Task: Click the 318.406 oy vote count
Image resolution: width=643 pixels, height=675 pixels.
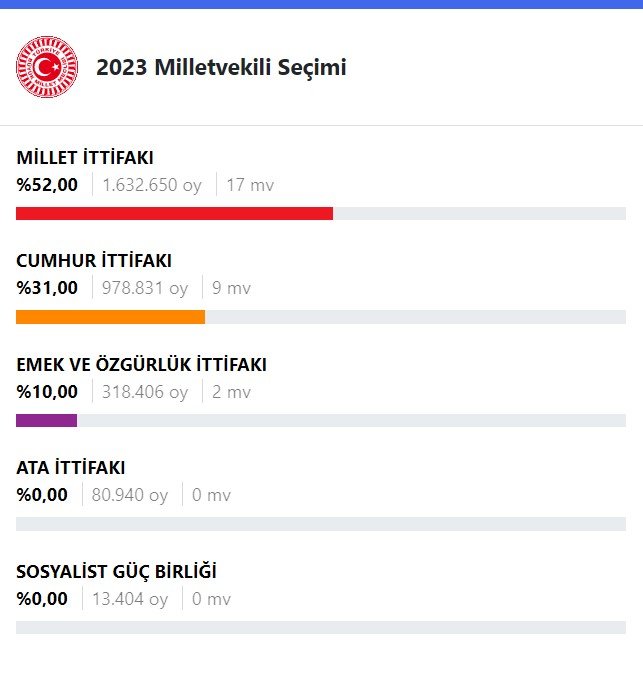Action: coord(145,392)
